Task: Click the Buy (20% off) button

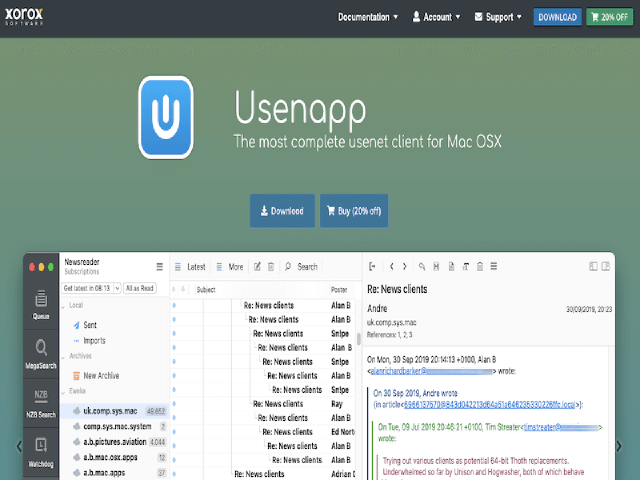Action: coord(354,211)
